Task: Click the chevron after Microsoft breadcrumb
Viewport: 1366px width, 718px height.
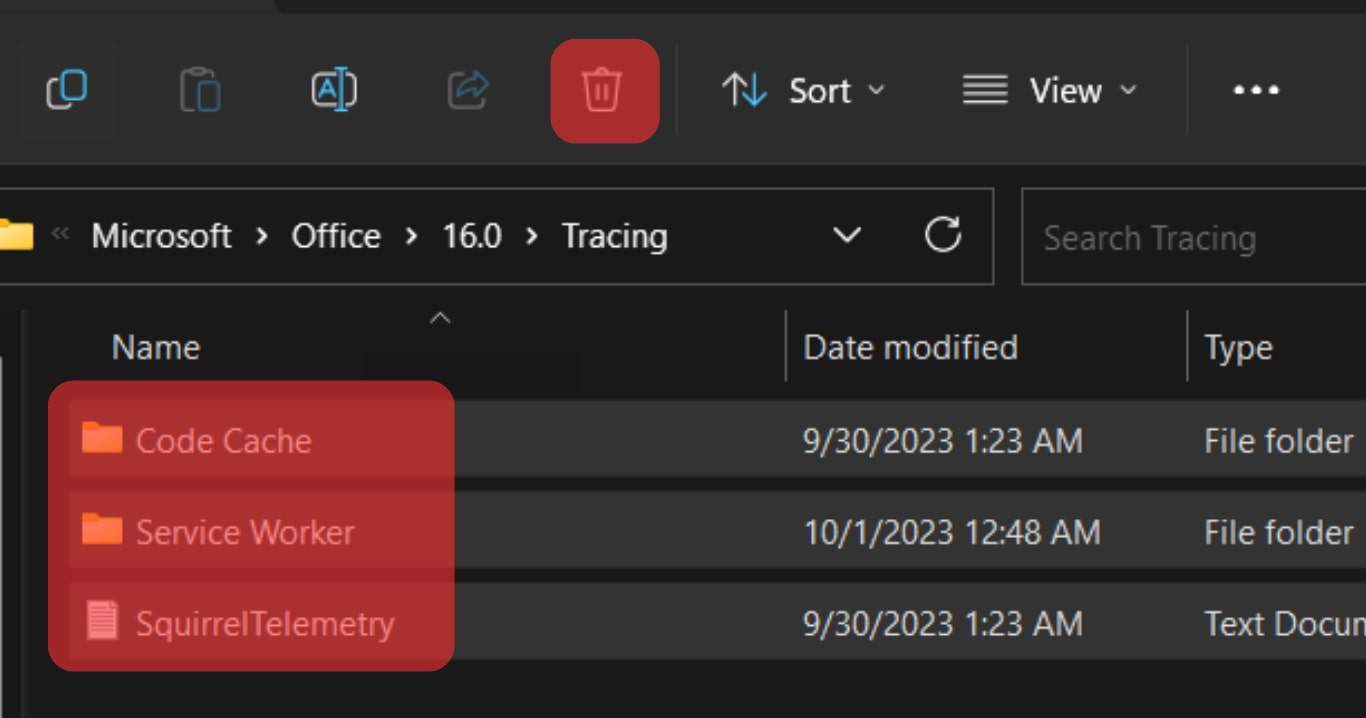Action: click(261, 237)
